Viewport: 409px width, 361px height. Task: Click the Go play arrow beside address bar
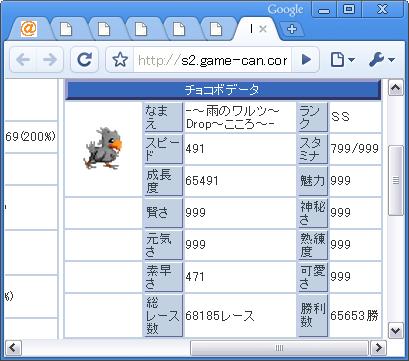[x=306, y=60]
